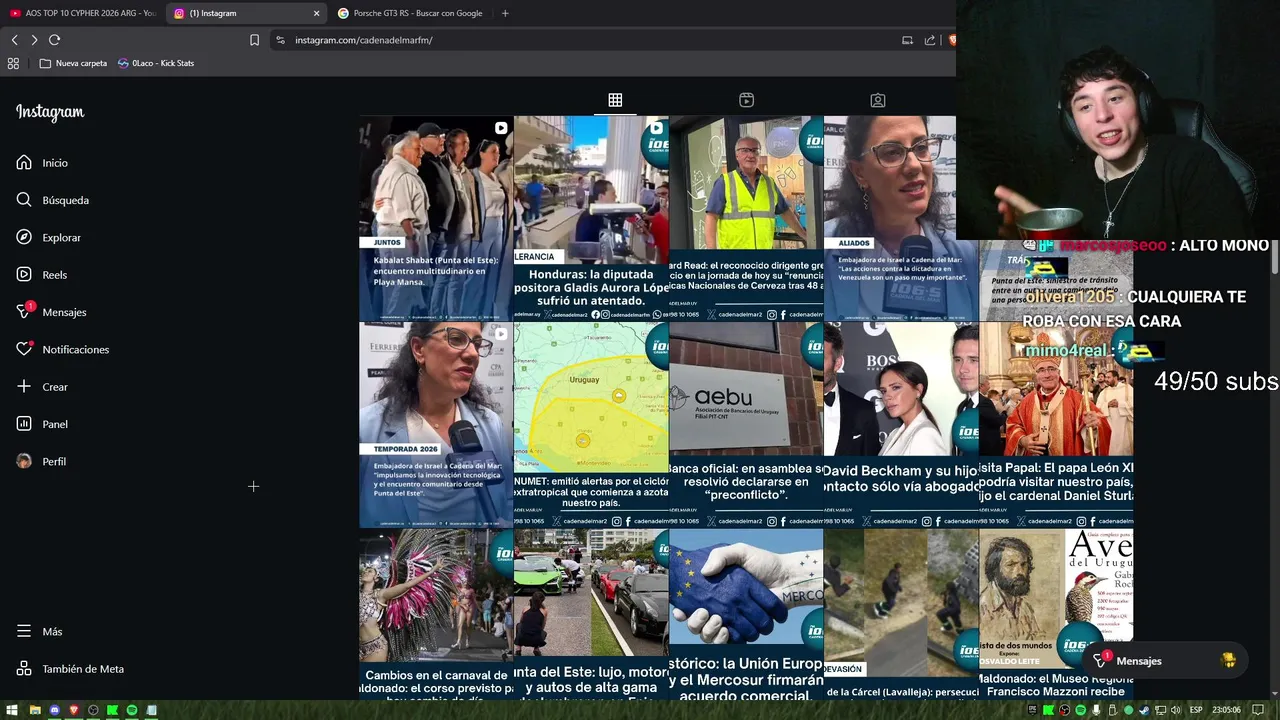Open the Honduras diputada Gladis Aurora López post
1280x720 pixels.
[x=591, y=218]
